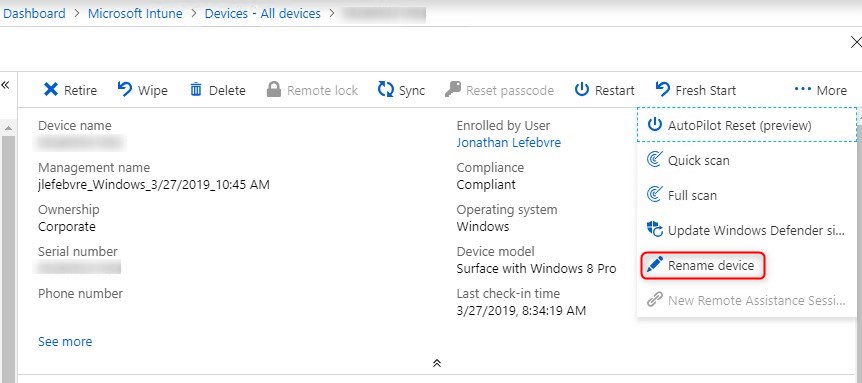
Task: Choose Full scan from menu
Action: point(747,195)
